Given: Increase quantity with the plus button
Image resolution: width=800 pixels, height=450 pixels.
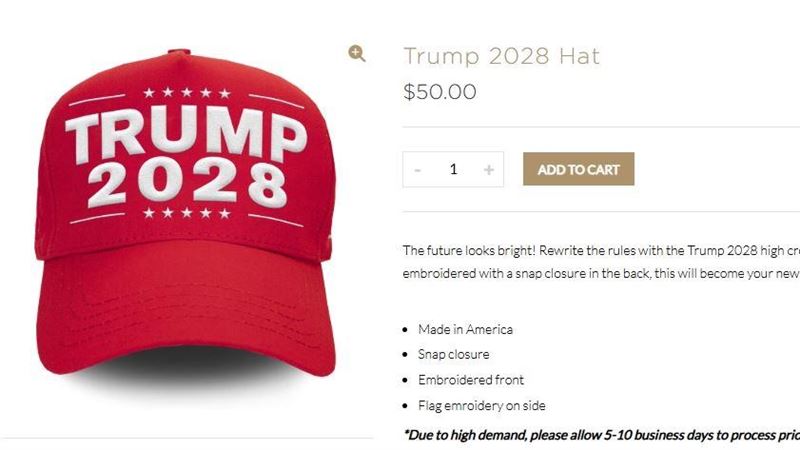Looking at the screenshot, I should [x=489, y=169].
